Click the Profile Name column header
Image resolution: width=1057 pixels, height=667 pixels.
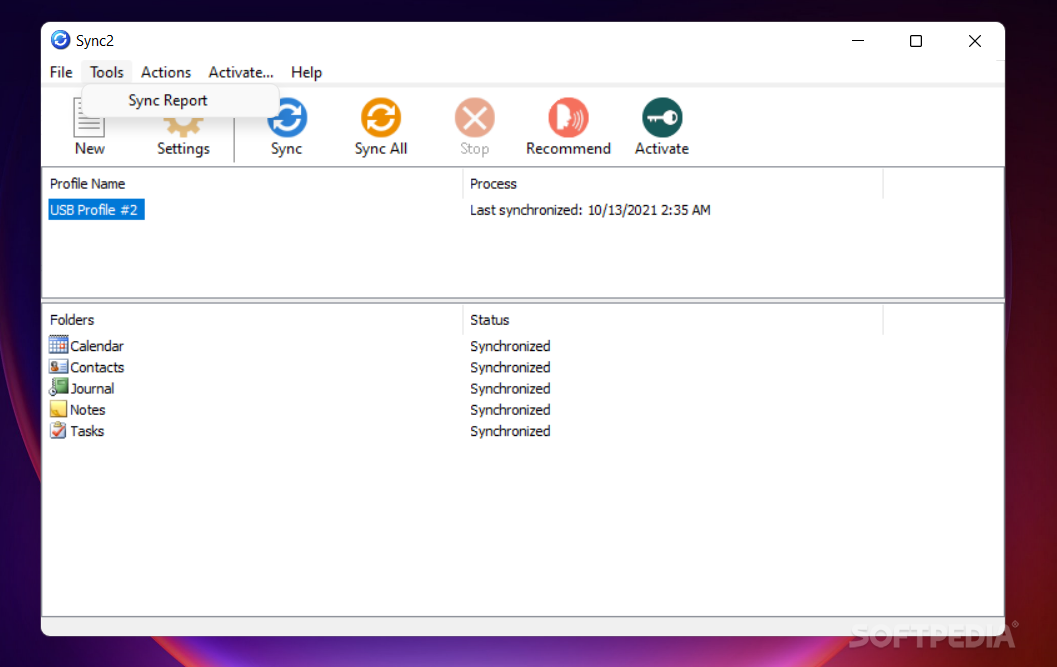pyautogui.click(x=87, y=183)
